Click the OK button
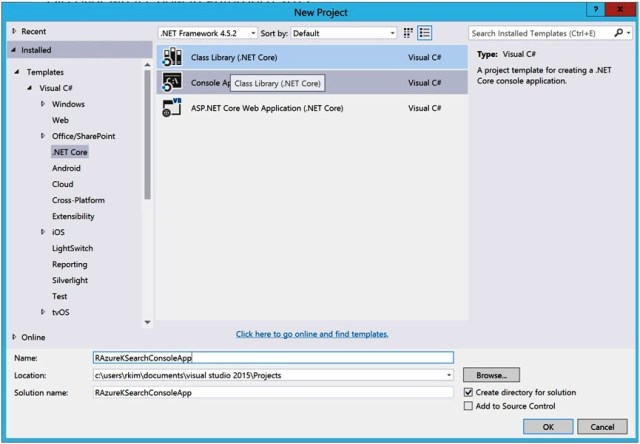 [548, 426]
